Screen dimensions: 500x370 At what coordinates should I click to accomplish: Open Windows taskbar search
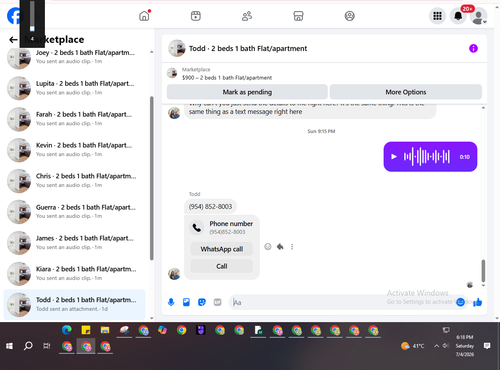[x=28, y=346]
